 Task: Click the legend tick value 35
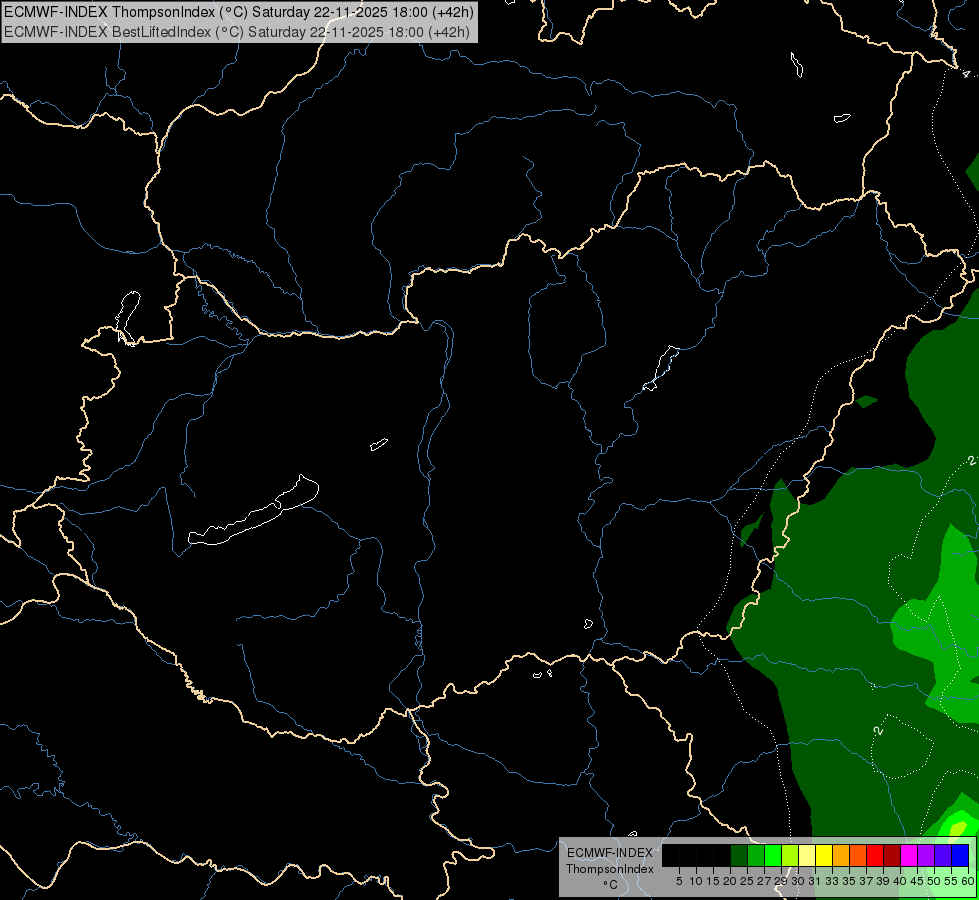(x=849, y=881)
